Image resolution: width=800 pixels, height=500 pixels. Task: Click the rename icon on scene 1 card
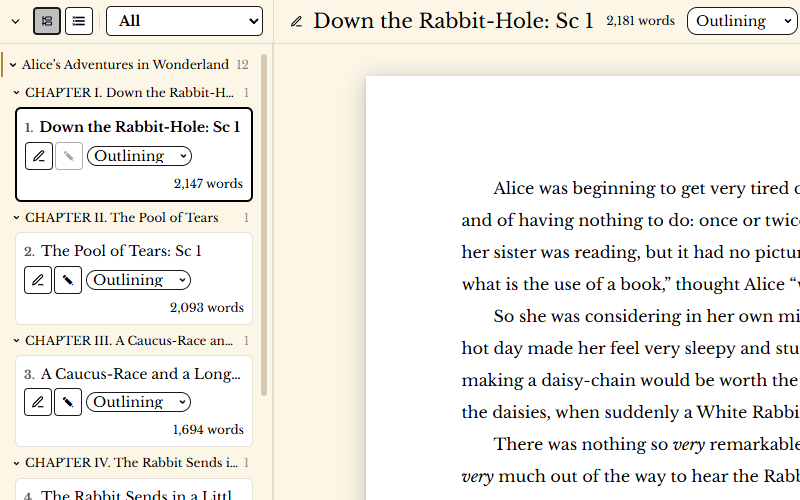(x=38, y=156)
